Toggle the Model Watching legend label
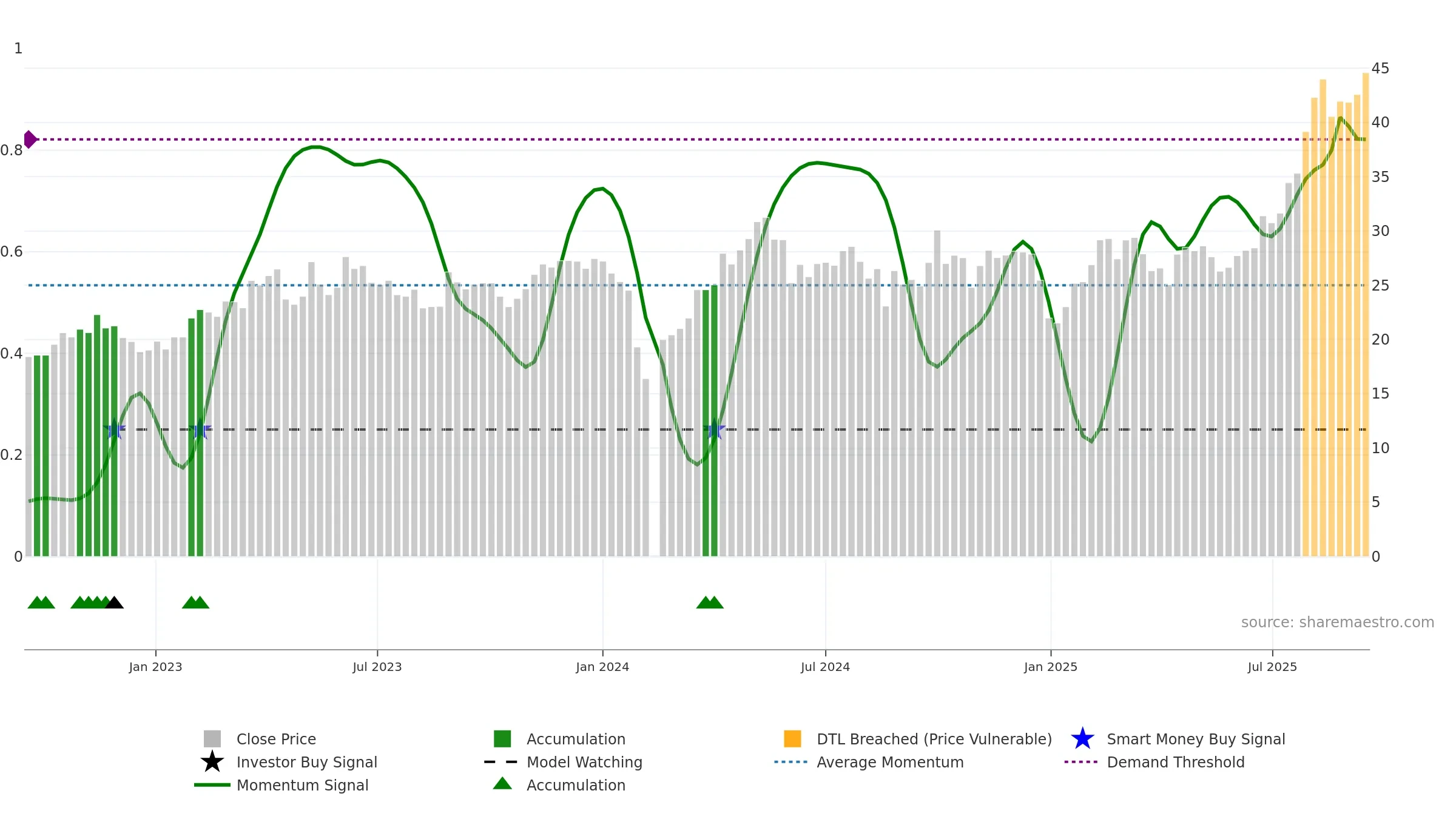Image resolution: width=1456 pixels, height=819 pixels. click(x=584, y=762)
